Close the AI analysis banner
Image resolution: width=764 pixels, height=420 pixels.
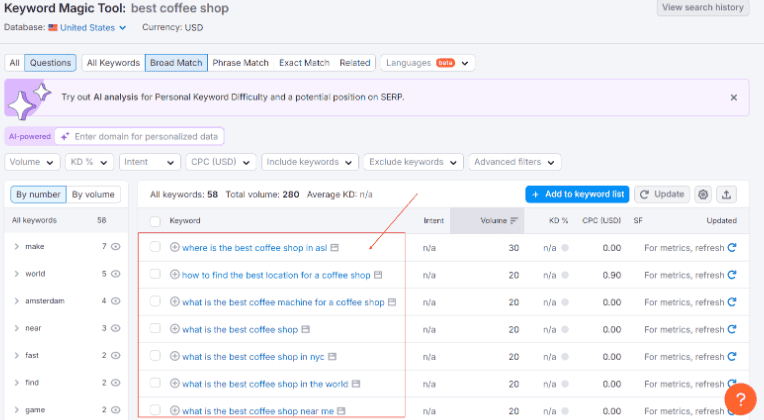click(733, 98)
